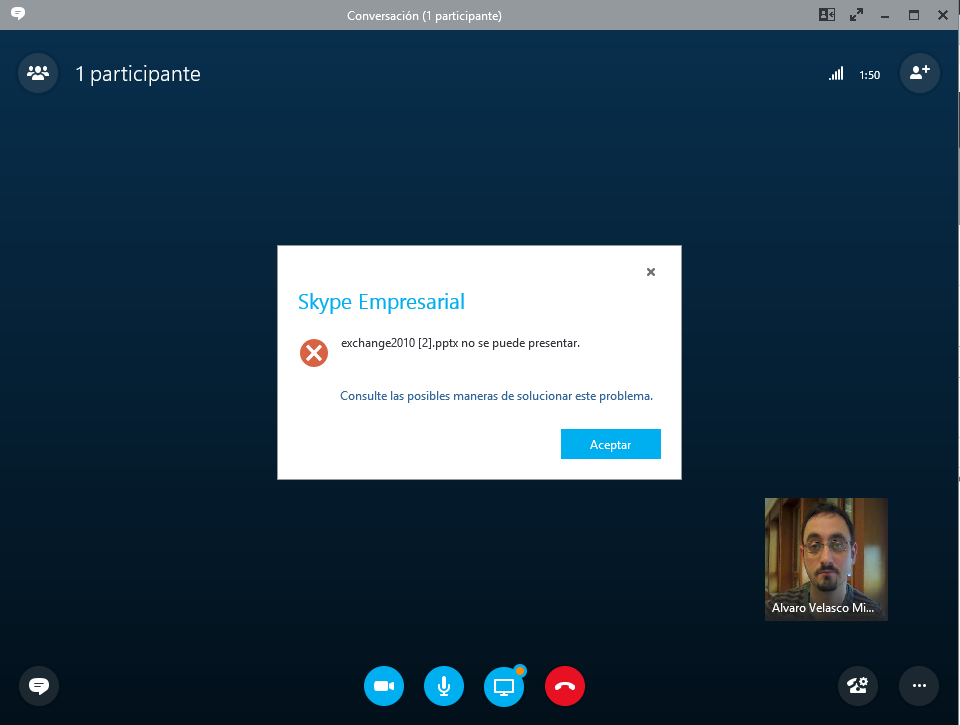960x725 pixels.
Task: Click the exchange2010 [2].pptx error message
Action: (460, 343)
